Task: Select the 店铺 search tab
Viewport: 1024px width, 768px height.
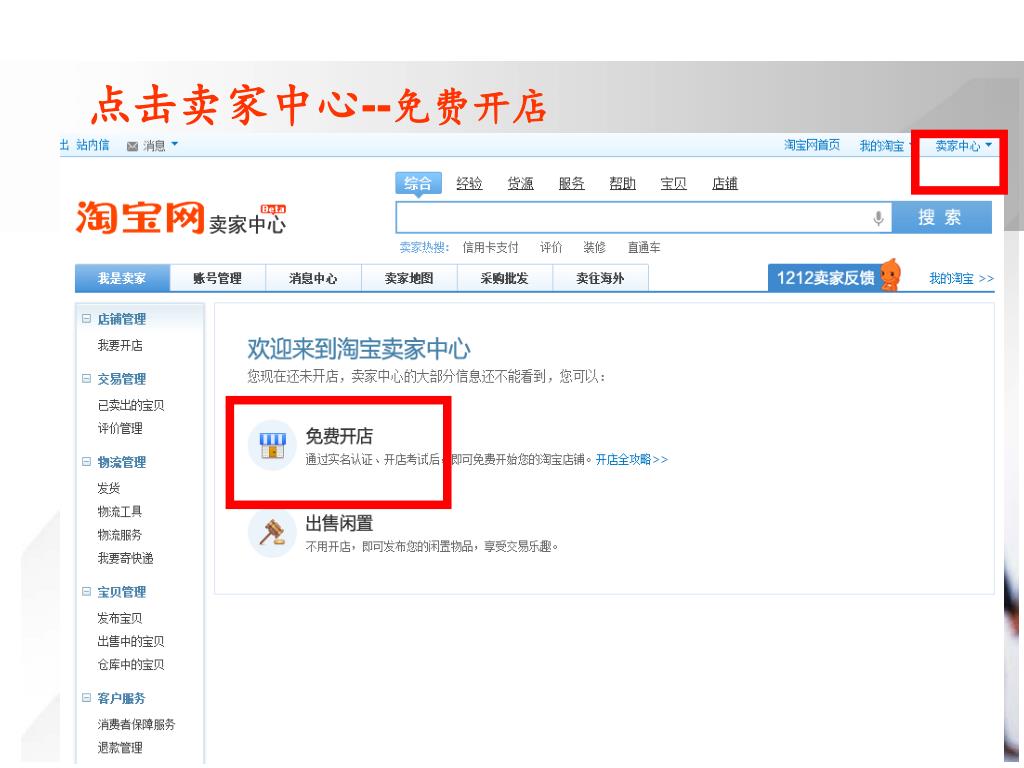Action: click(x=725, y=184)
